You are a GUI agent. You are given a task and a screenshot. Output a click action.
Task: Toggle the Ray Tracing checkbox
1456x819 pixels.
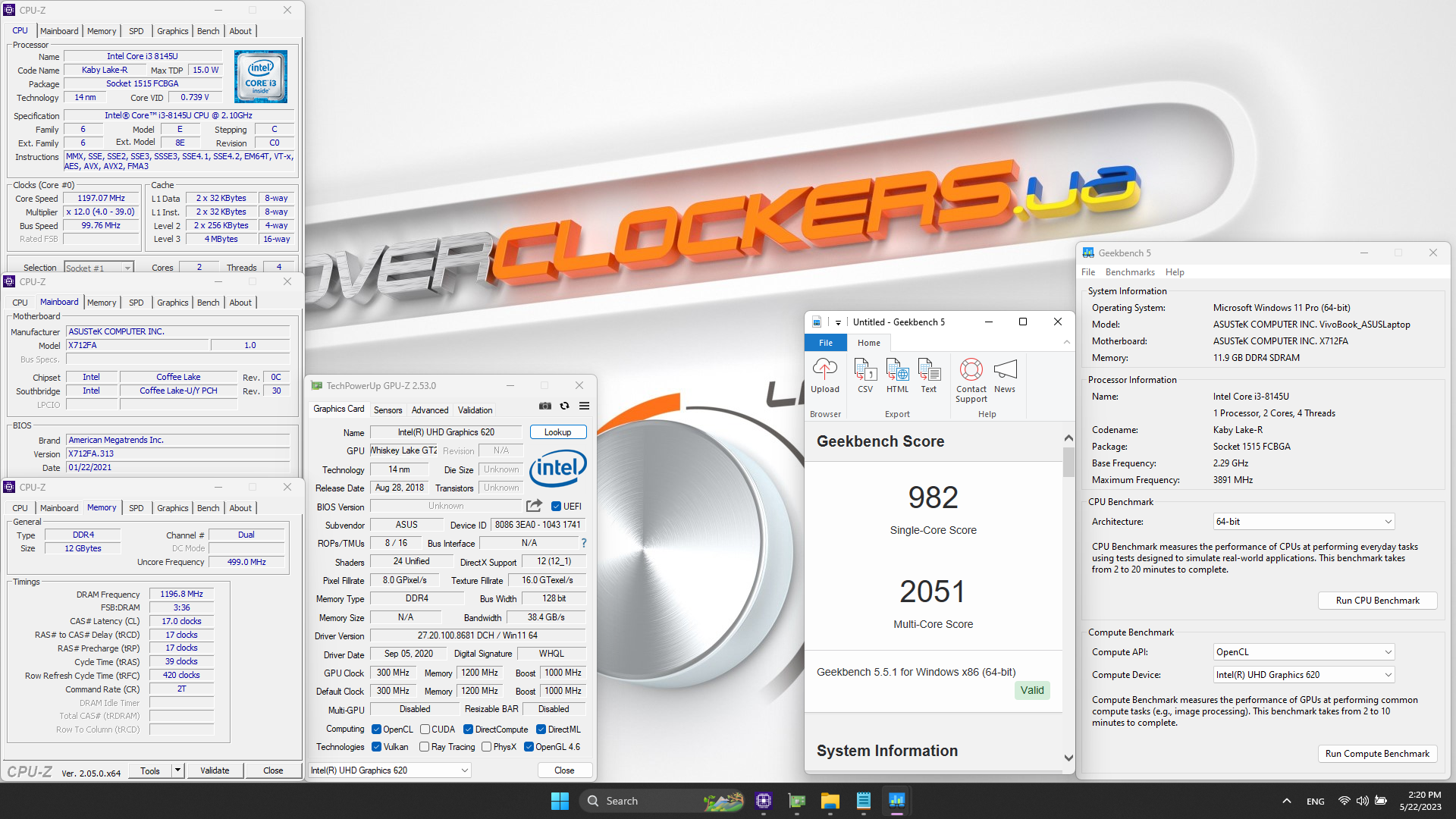tap(425, 747)
